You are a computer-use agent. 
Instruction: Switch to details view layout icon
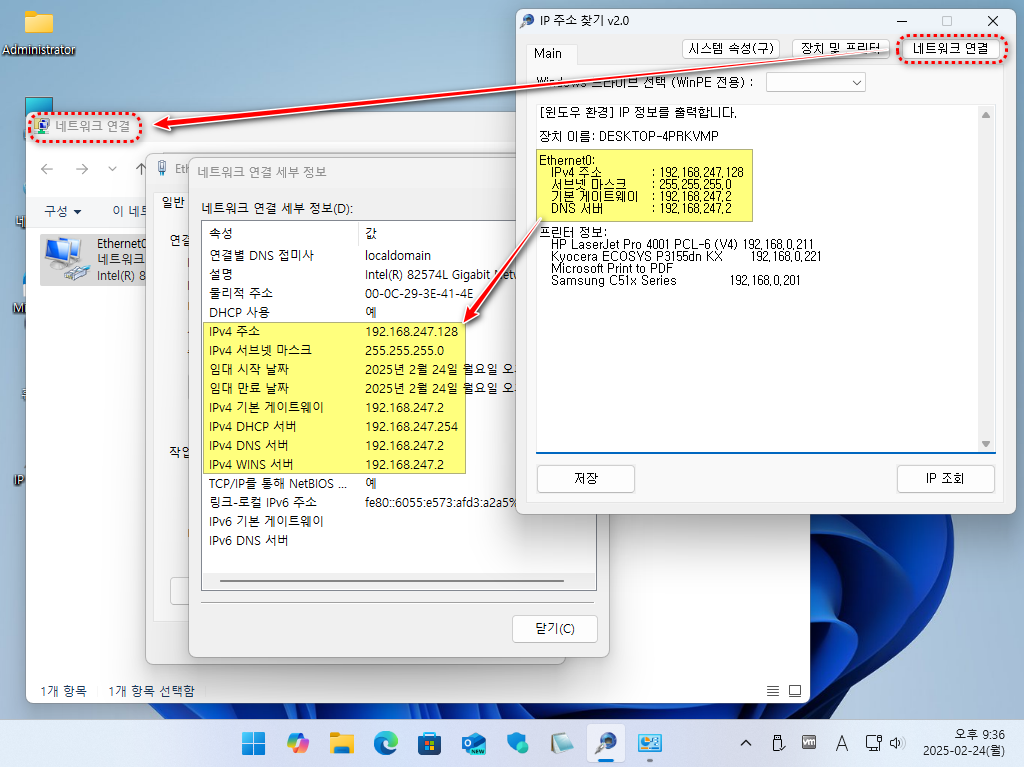pos(773,691)
